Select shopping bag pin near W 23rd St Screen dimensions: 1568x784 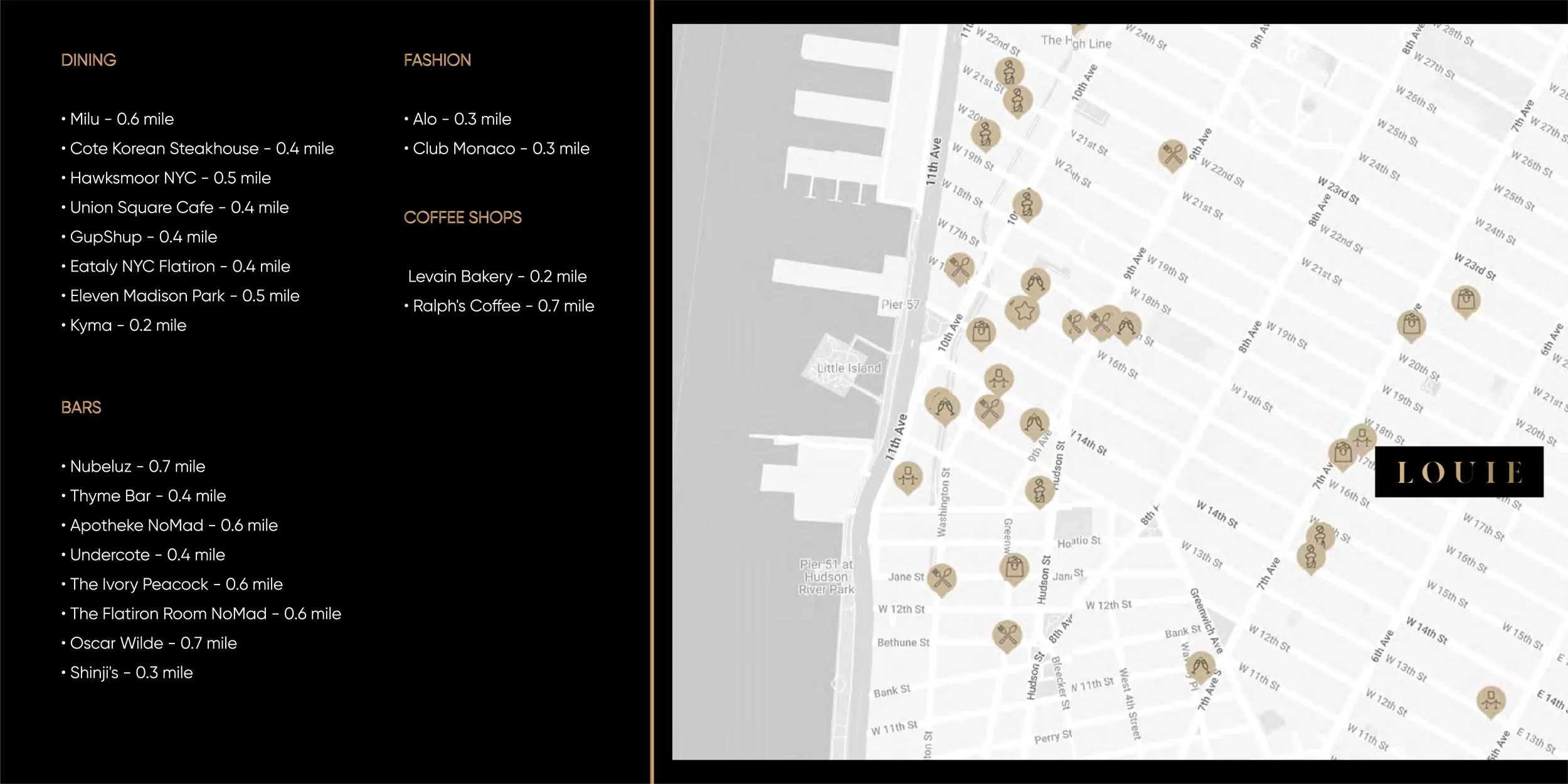coord(1466,300)
